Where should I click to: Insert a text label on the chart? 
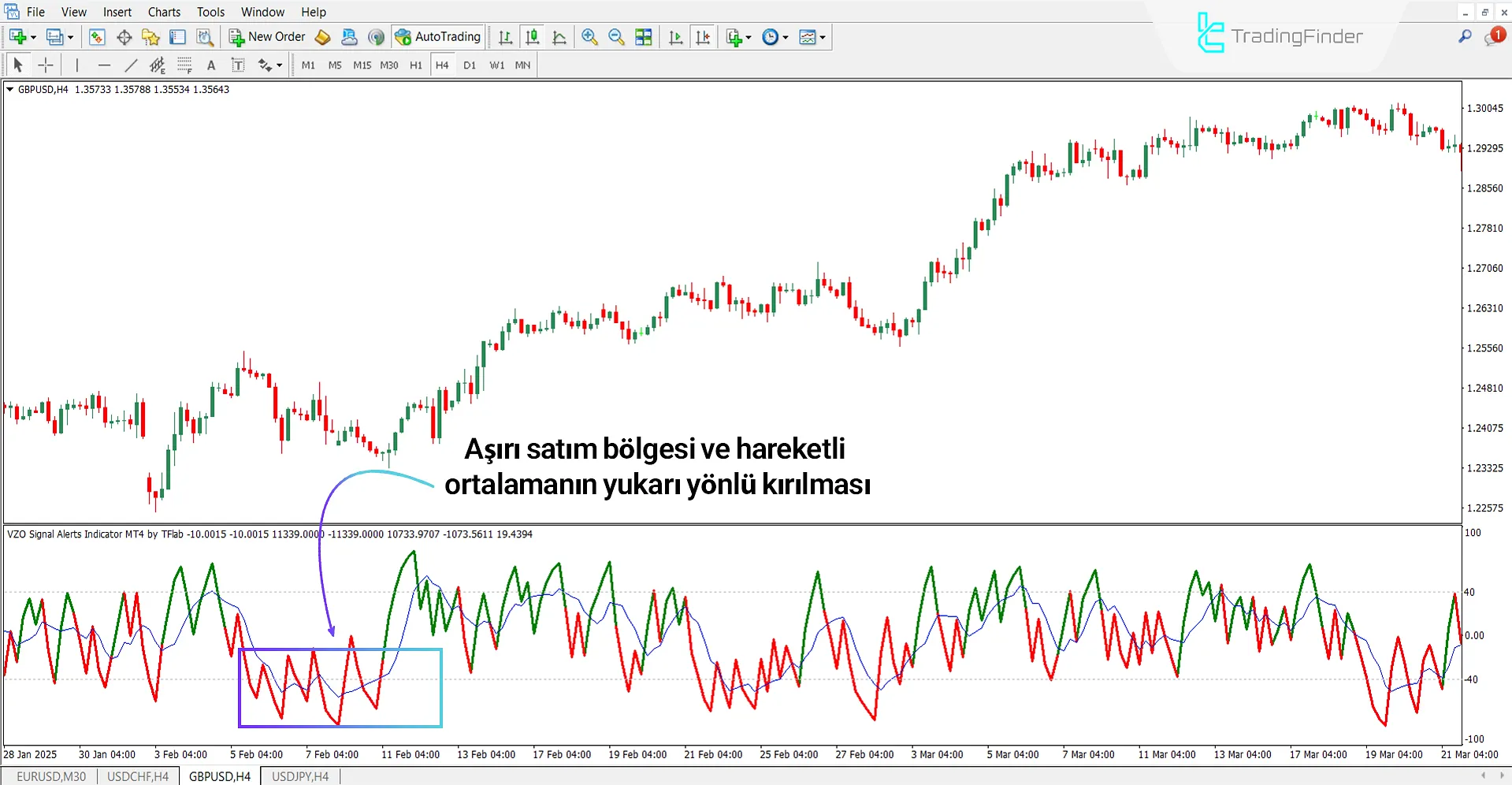(x=238, y=65)
